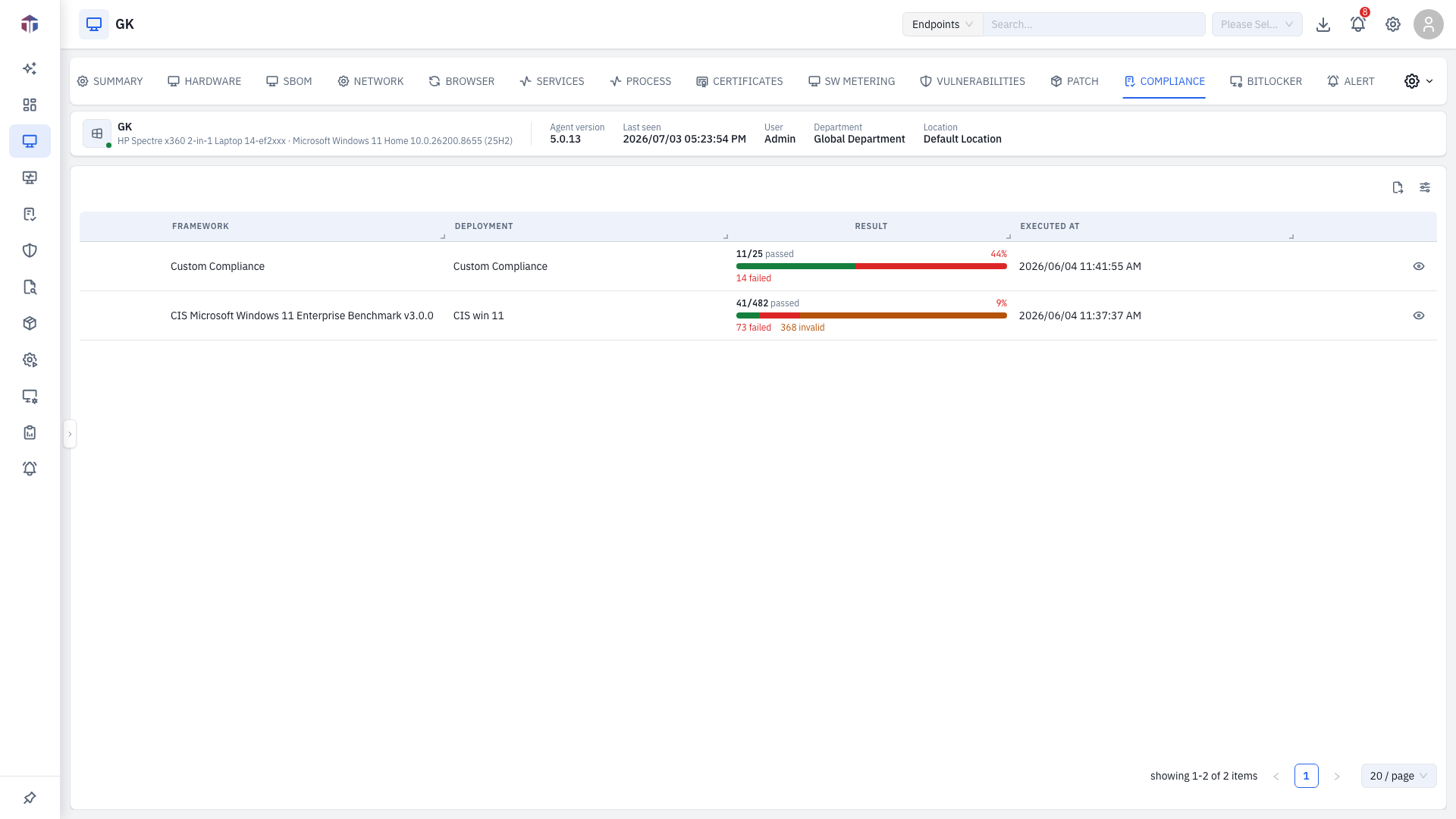Pin the sidebar with the pin icon
Screen dimensions: 1456x819
pos(30,798)
